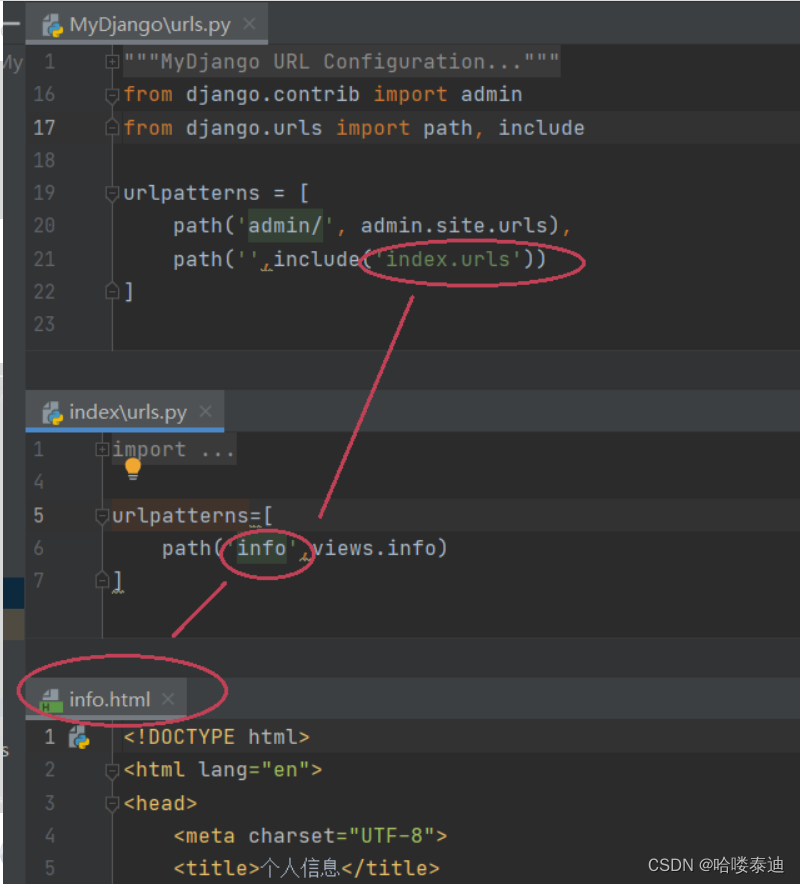Click the 'info' path string in index\urls.py
This screenshot has height=884, width=800.
pos(261,548)
